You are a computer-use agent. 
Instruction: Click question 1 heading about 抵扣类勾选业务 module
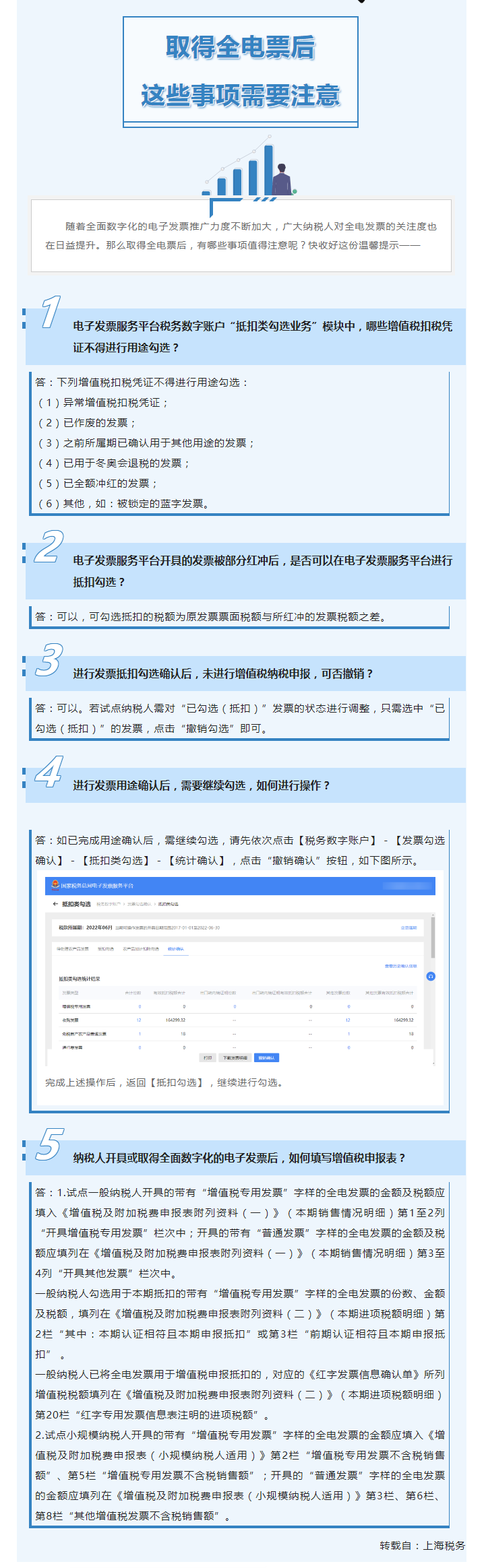point(263,337)
